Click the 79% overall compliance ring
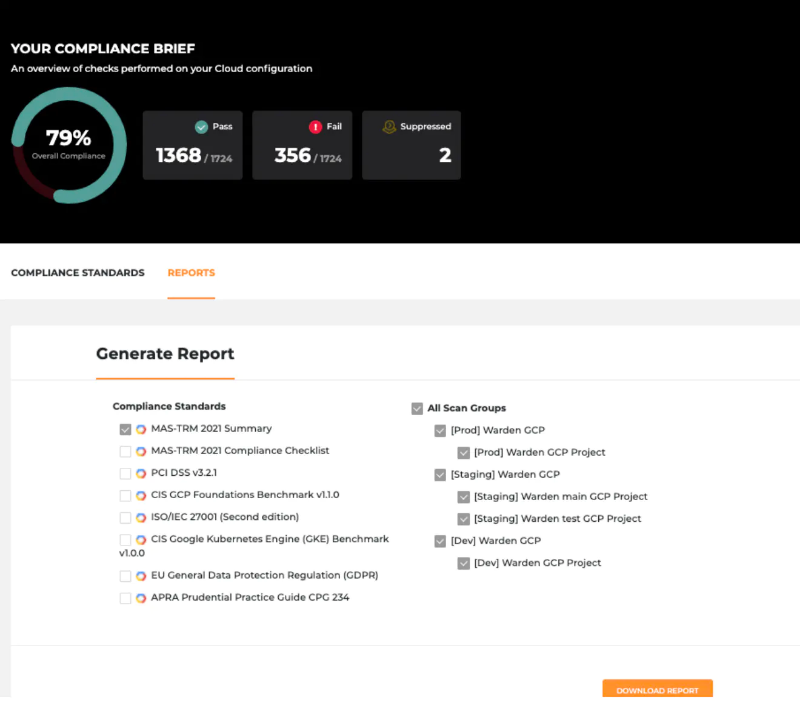The height and width of the screenshot is (706, 800). coord(69,145)
